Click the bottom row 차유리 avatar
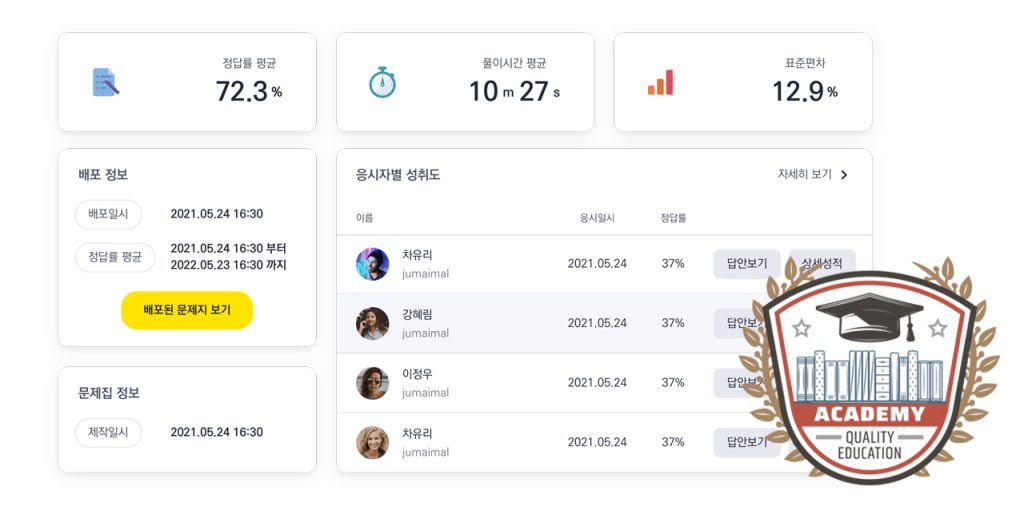 [372, 442]
